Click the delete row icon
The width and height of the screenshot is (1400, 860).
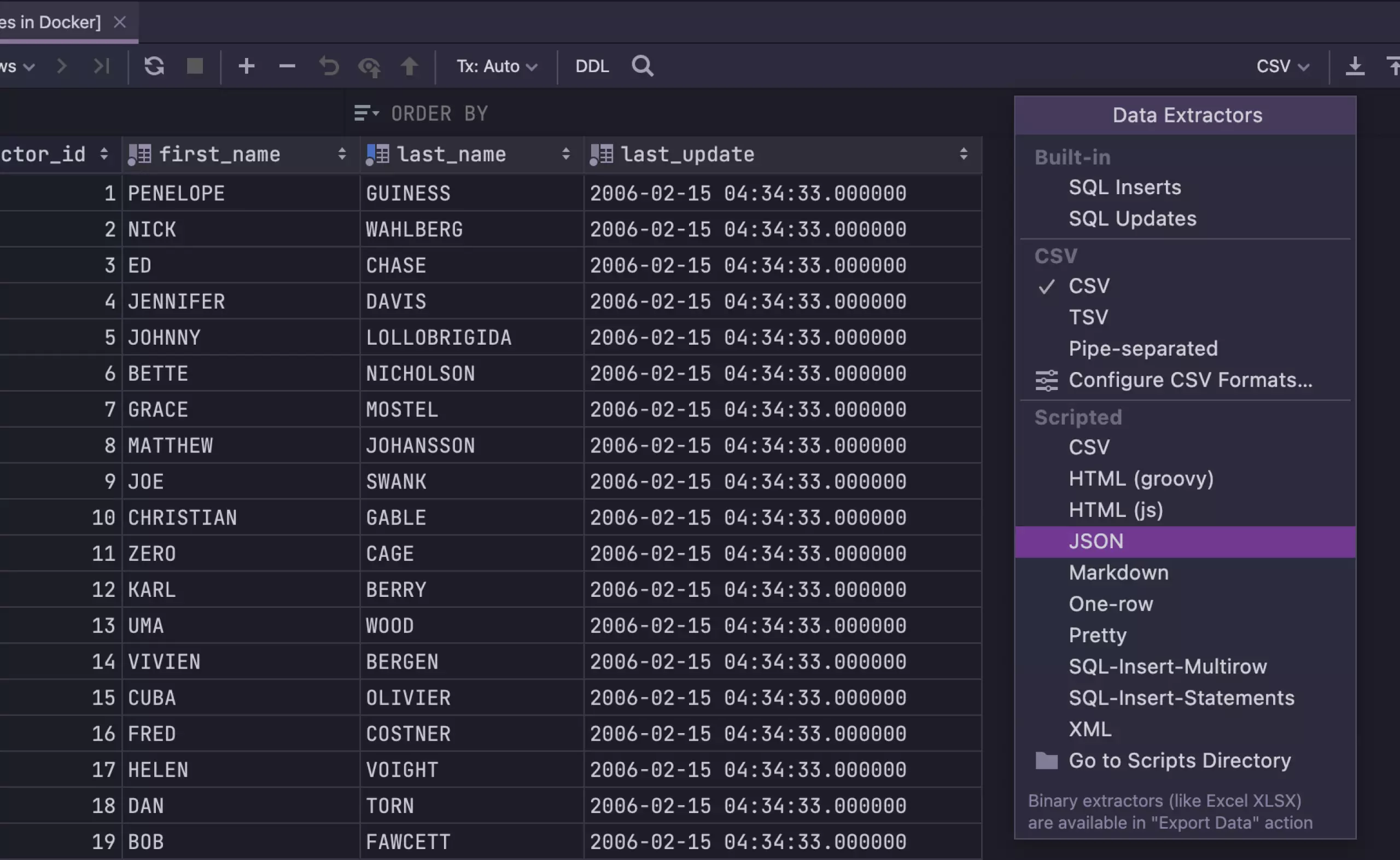click(287, 66)
